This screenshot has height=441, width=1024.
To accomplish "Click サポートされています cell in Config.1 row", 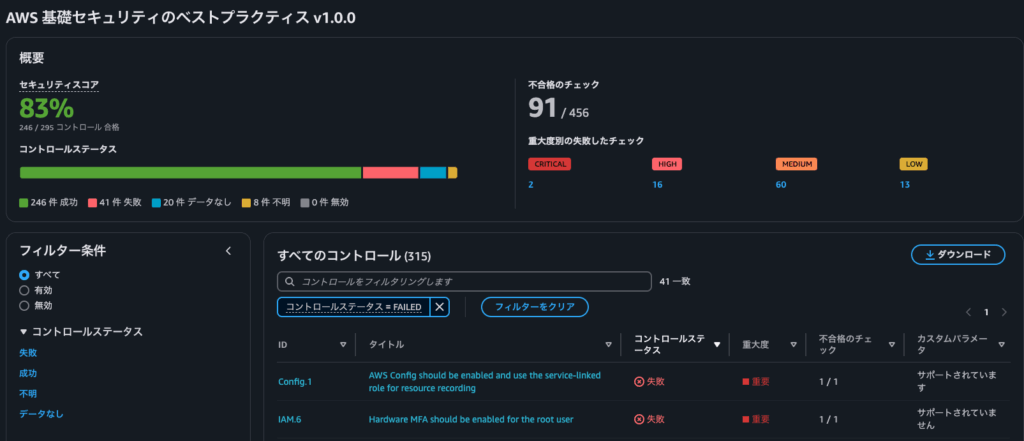I will (957, 382).
